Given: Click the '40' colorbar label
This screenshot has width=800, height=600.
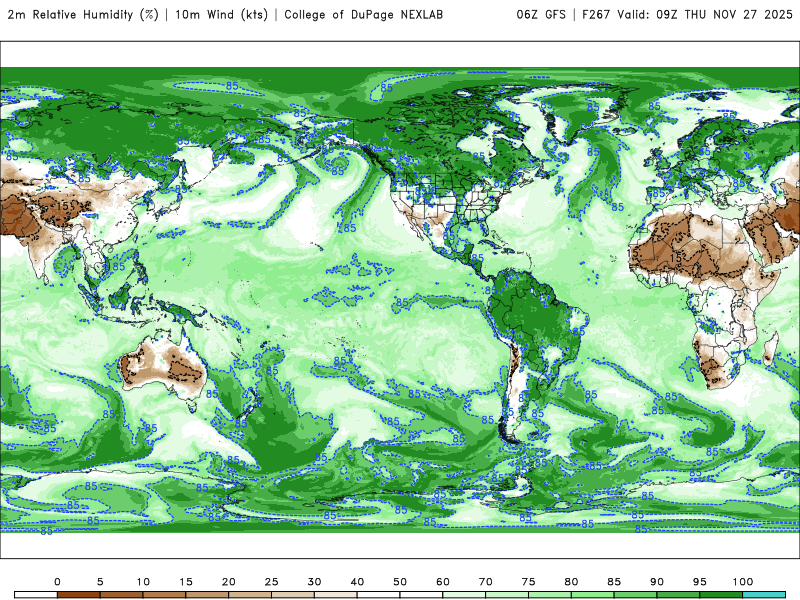Looking at the screenshot, I should (x=357, y=582).
